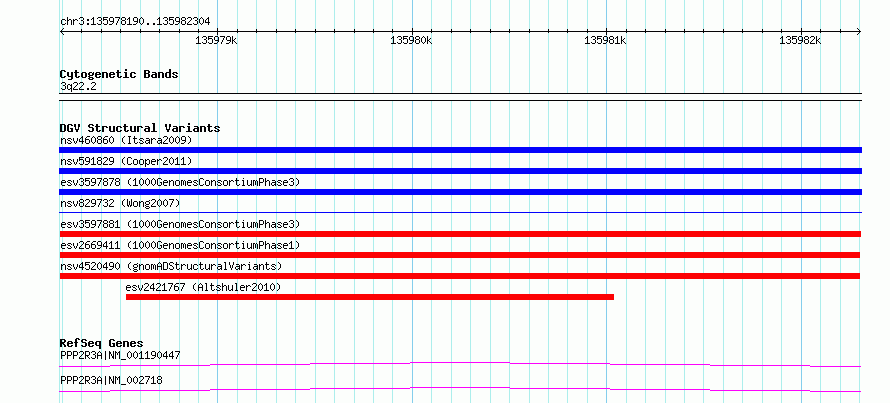Click PPP2R3A|NM_001190447 gene label

120,355
